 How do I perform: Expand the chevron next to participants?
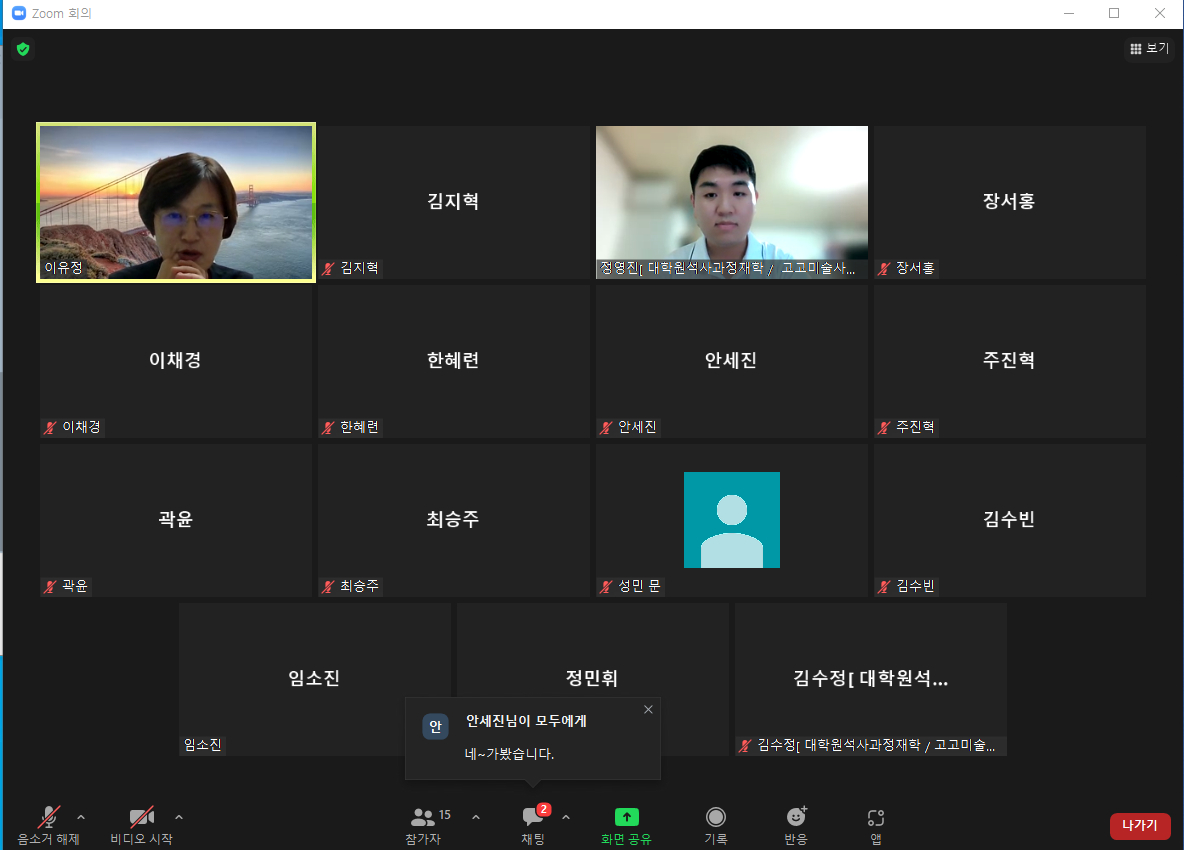click(x=476, y=817)
